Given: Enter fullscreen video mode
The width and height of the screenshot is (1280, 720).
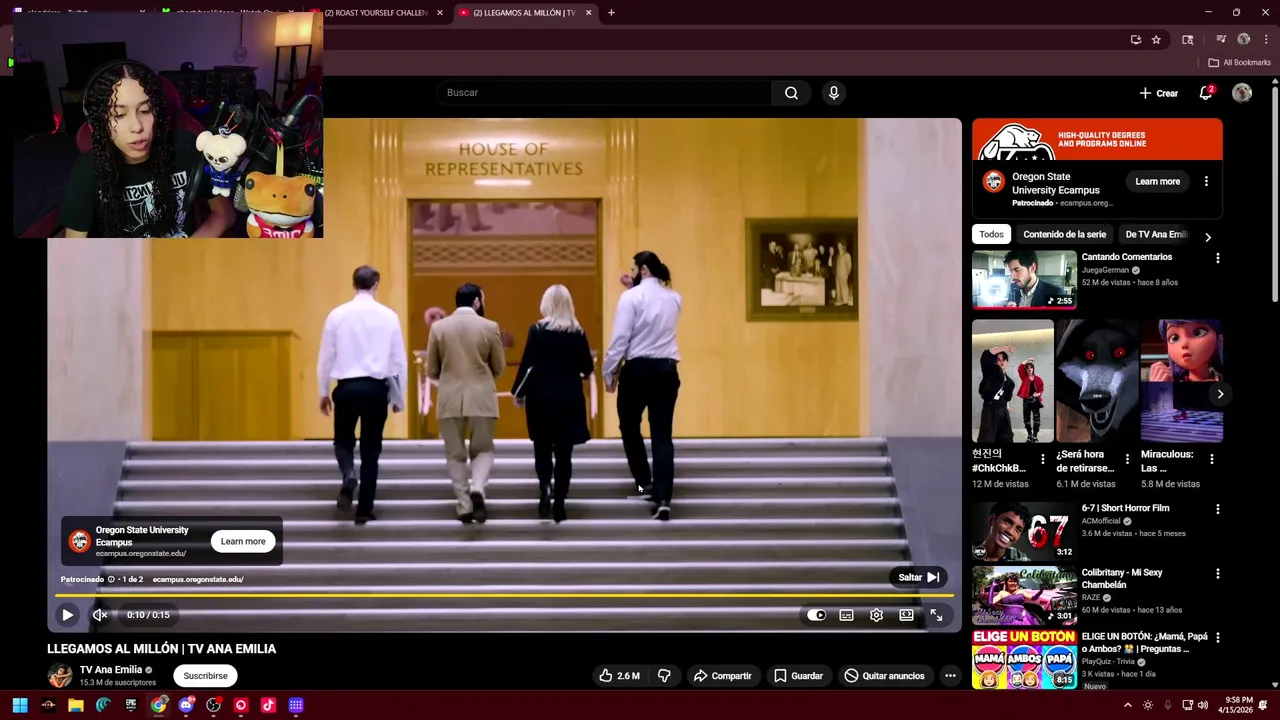Looking at the screenshot, I should (x=936, y=615).
